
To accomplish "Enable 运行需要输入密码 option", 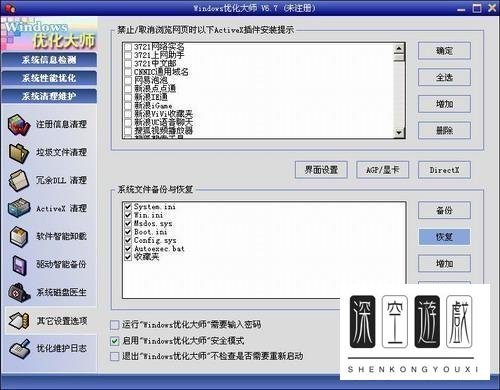I will tap(114, 325).
